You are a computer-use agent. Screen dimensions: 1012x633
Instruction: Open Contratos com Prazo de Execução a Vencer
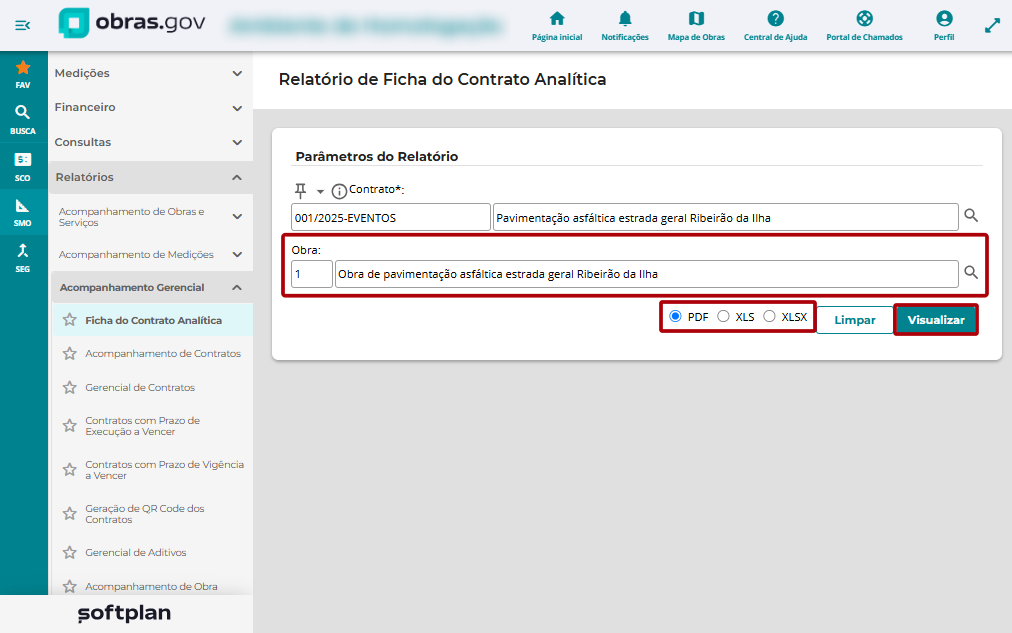point(143,426)
